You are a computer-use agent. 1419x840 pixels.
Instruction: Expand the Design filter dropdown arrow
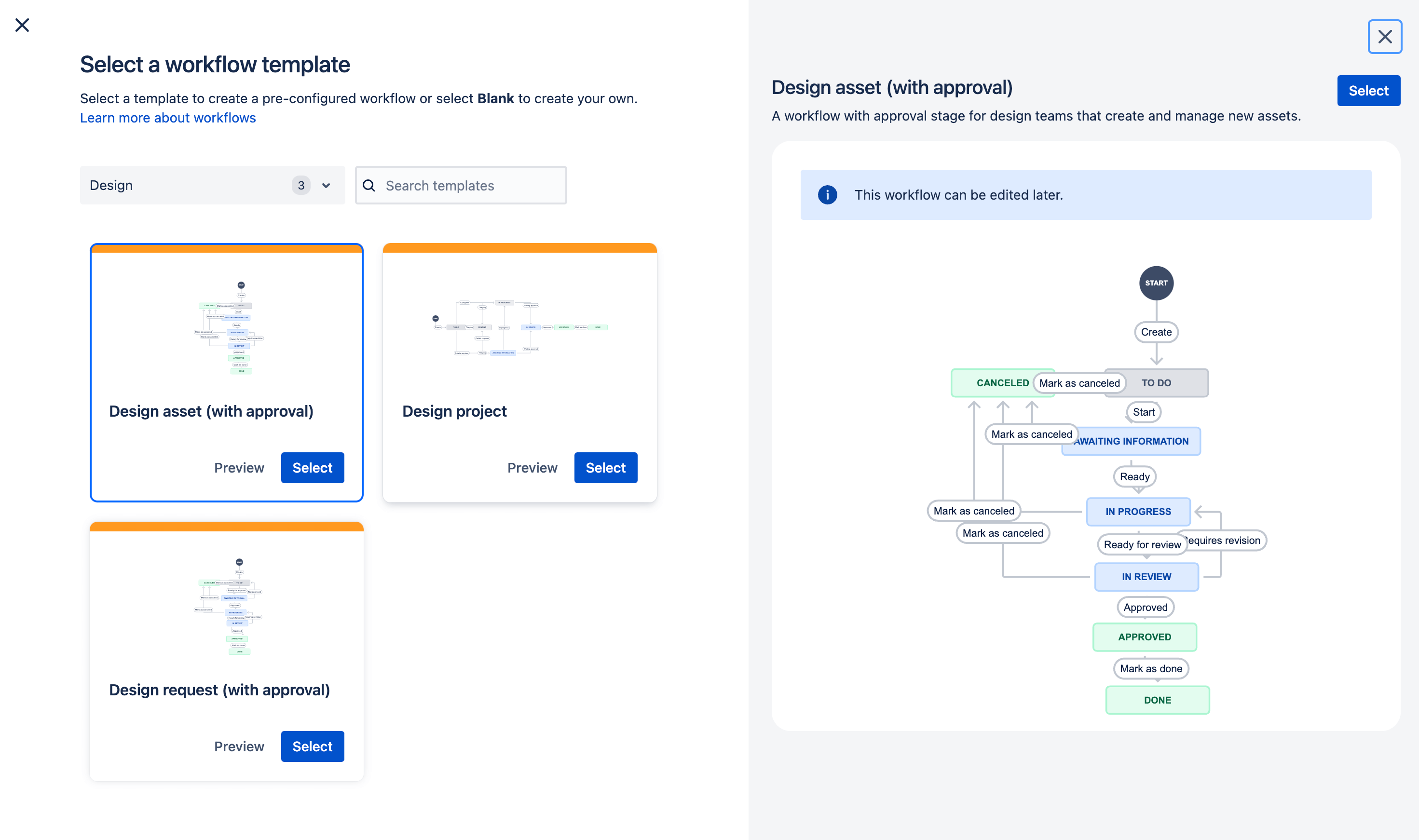(x=327, y=185)
